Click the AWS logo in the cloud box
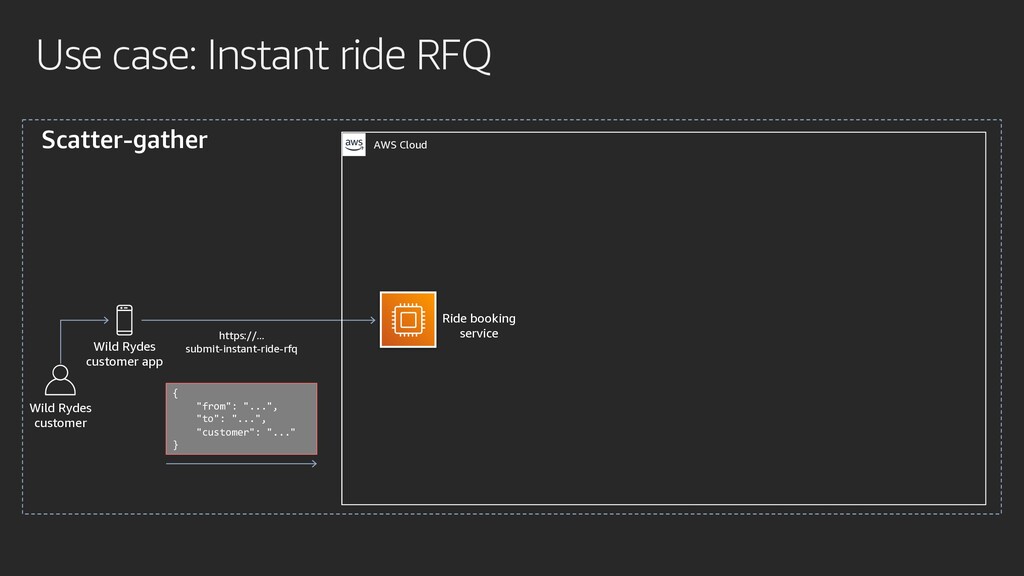The height and width of the screenshot is (576, 1024). tap(354, 144)
